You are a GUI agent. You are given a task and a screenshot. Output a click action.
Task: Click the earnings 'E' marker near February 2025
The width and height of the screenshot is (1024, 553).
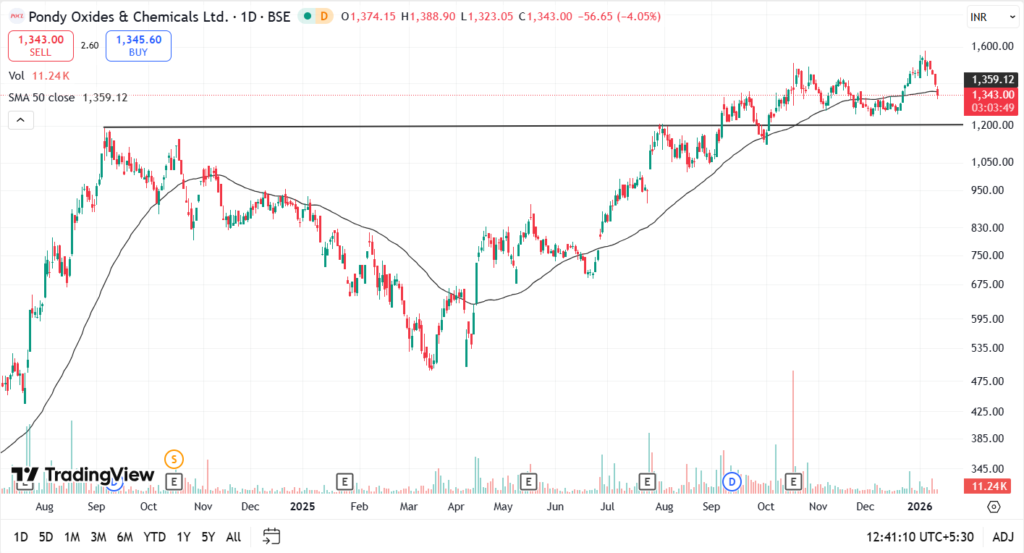(x=345, y=482)
